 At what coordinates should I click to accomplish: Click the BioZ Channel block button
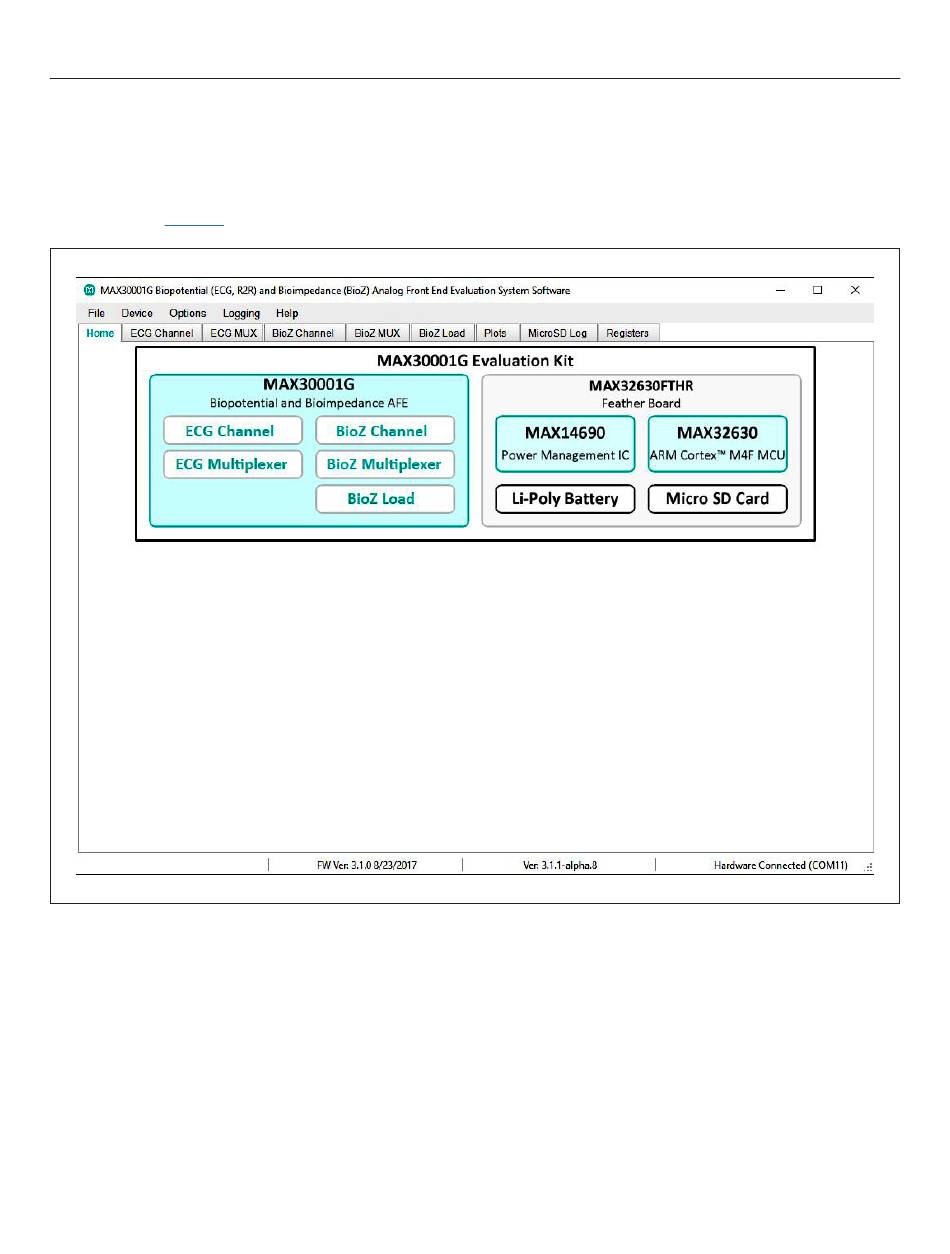pyautogui.click(x=385, y=431)
